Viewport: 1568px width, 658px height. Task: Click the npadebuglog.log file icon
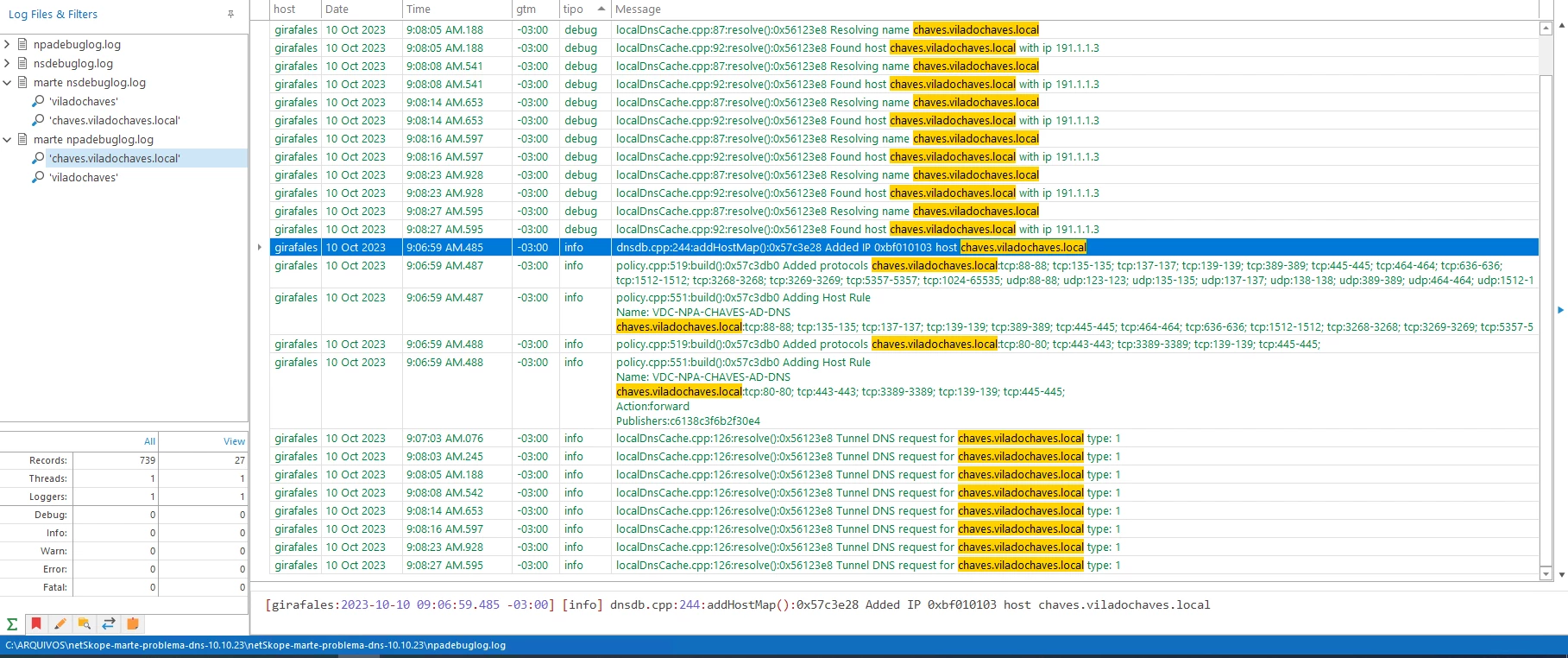(x=23, y=44)
